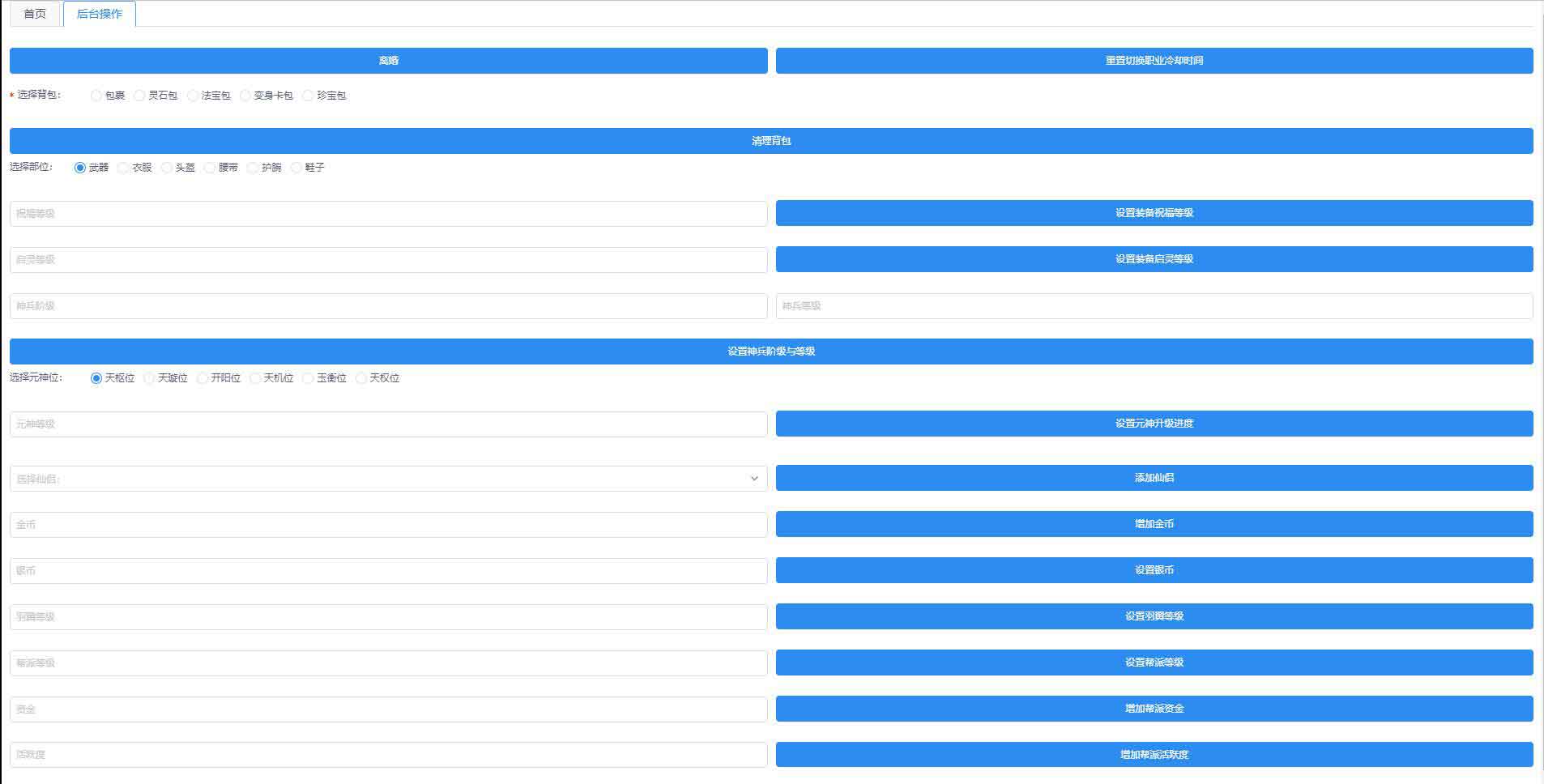Click the 设置装备启灵等级 button
The image size is (1544, 784).
click(x=1154, y=259)
